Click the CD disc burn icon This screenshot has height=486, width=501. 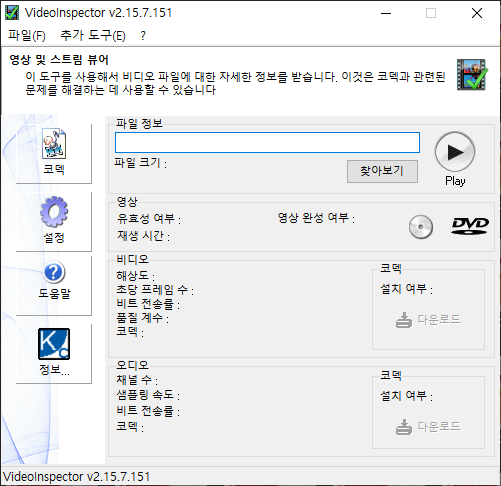421,227
